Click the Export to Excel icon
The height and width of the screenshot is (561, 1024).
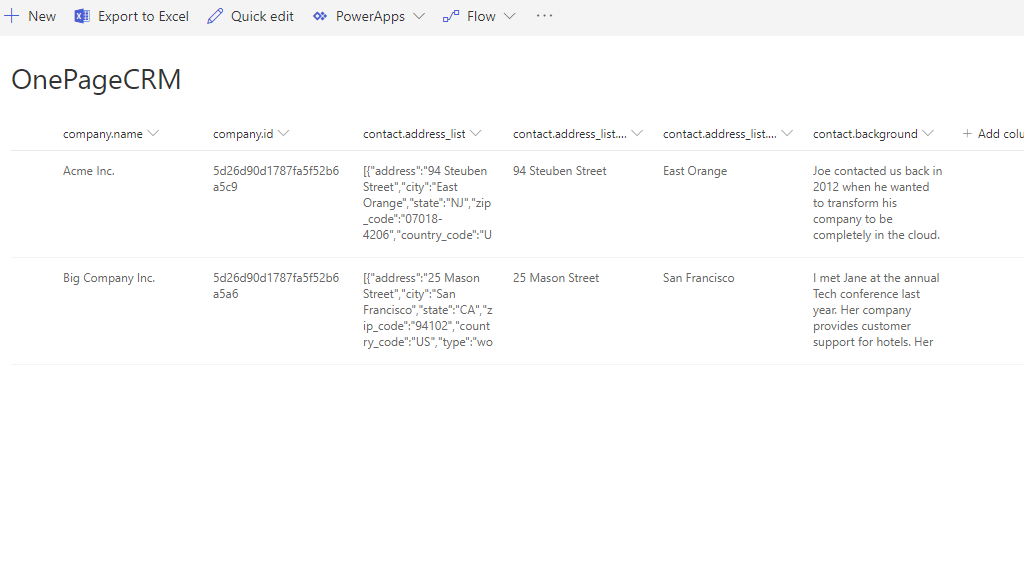82,16
